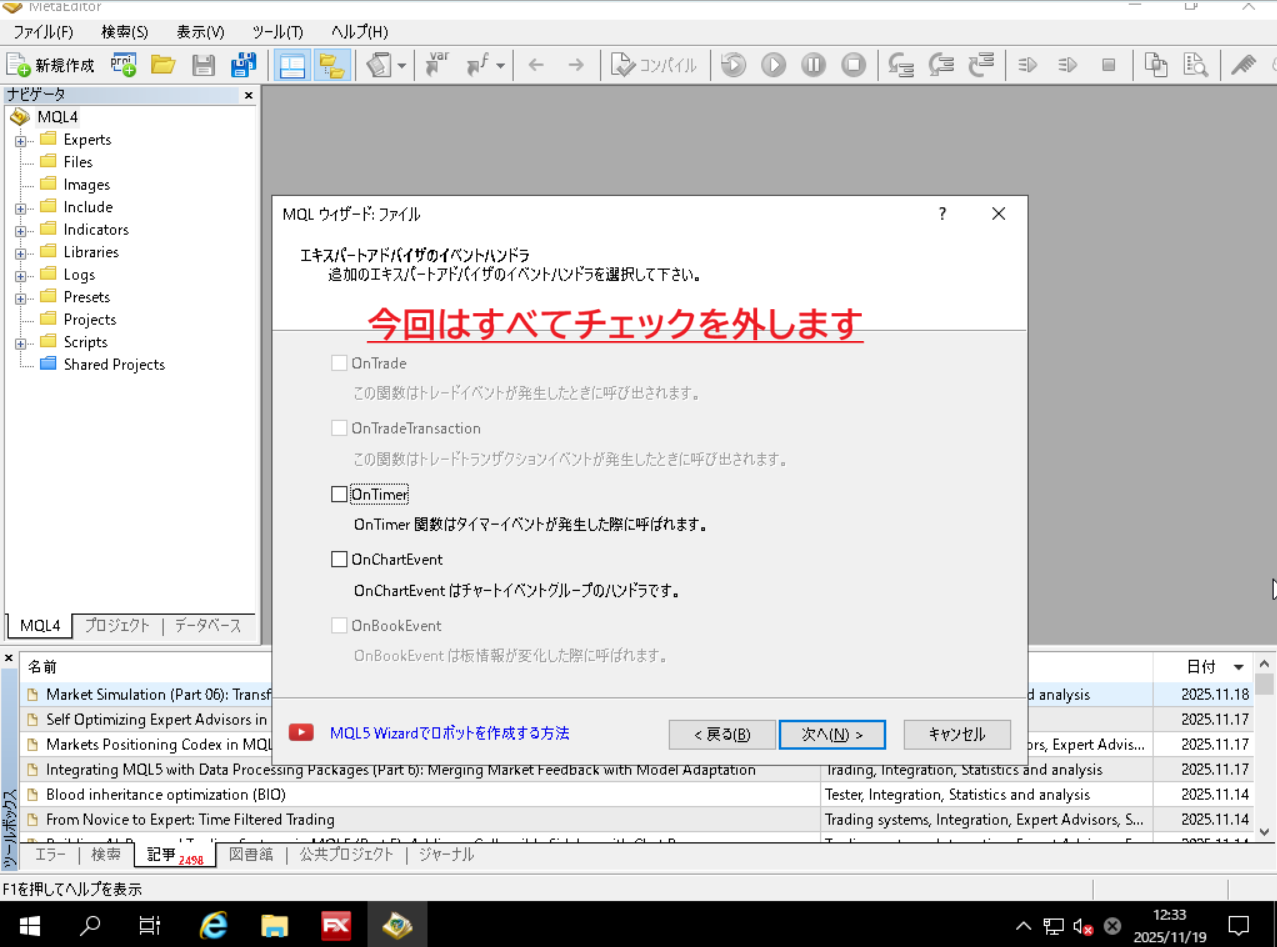The width and height of the screenshot is (1277, 947).
Task: Start debugging with the play icon
Action: coord(773,64)
